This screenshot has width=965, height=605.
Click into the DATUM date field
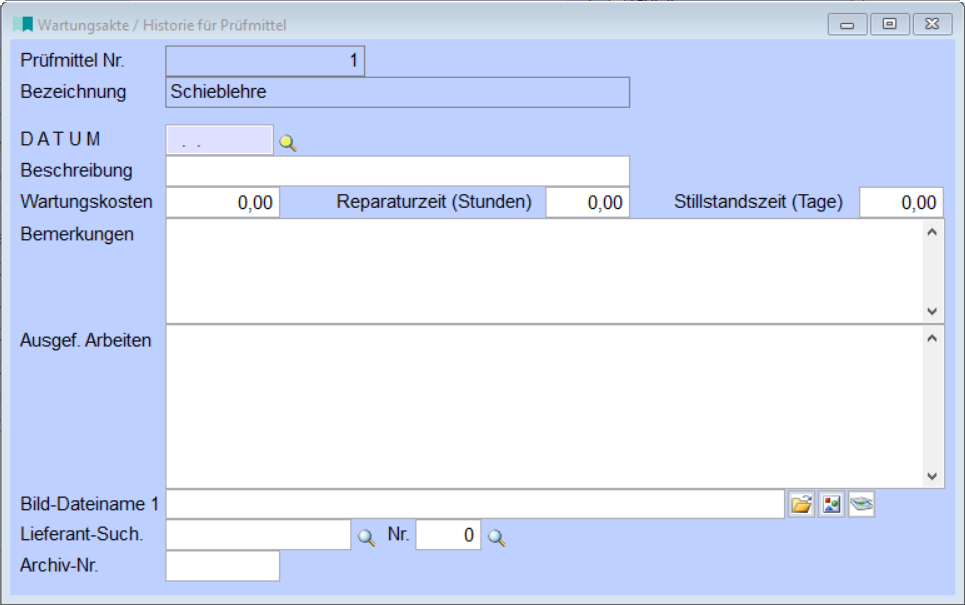(219, 141)
